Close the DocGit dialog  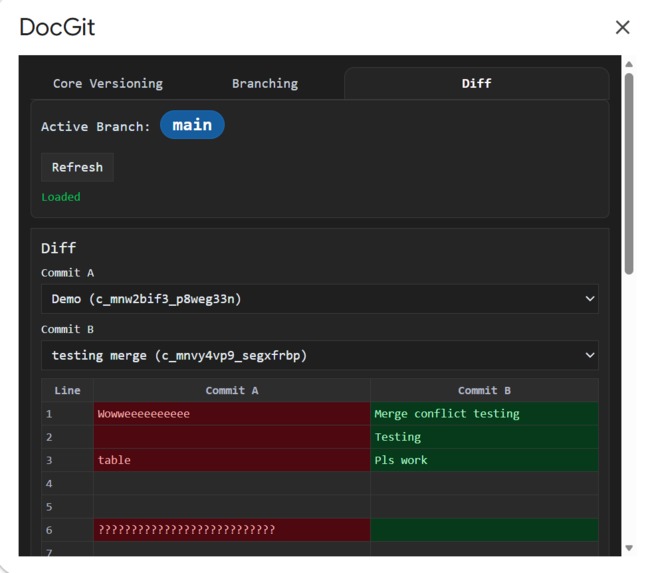click(622, 28)
